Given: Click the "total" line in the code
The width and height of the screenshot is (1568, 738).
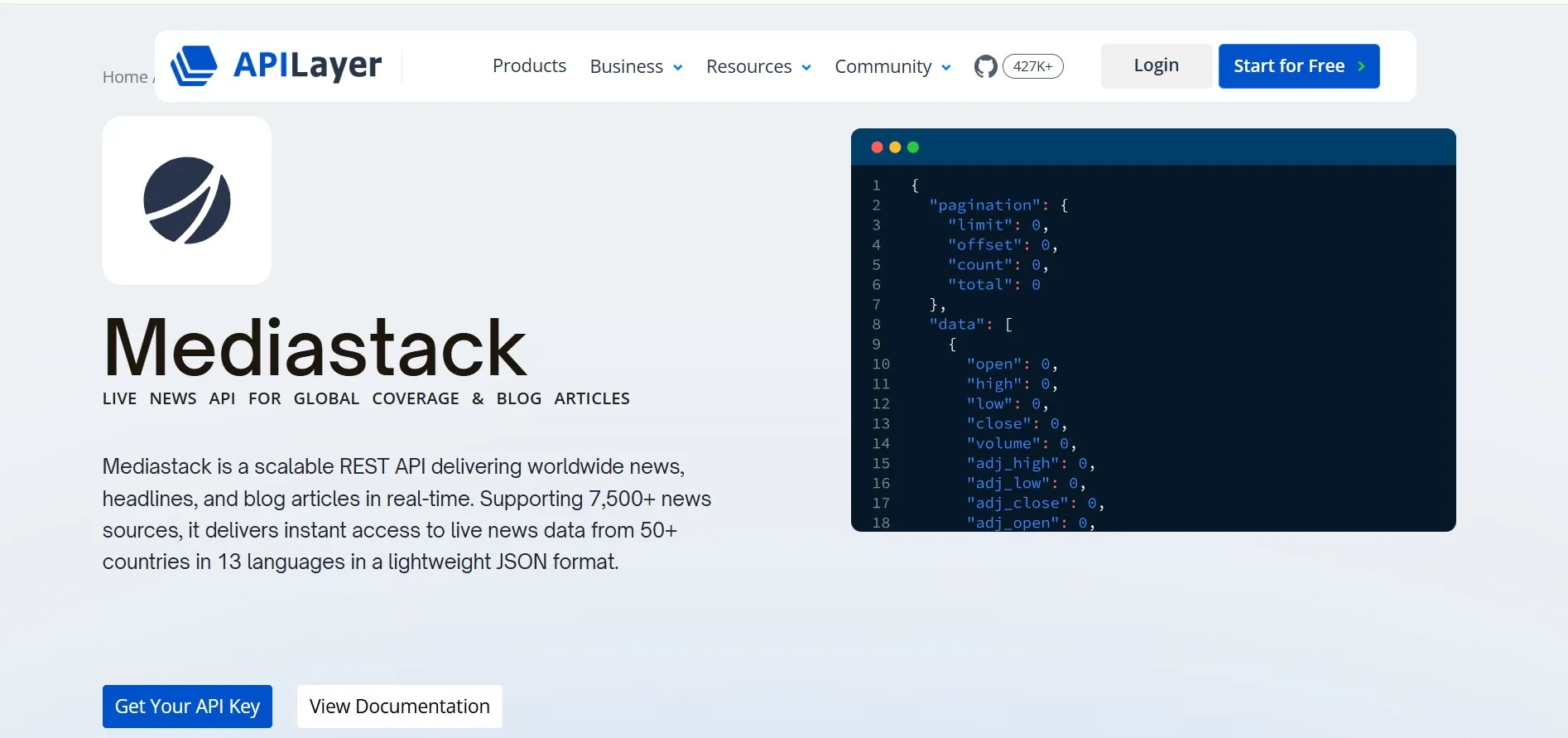Looking at the screenshot, I should click(993, 284).
